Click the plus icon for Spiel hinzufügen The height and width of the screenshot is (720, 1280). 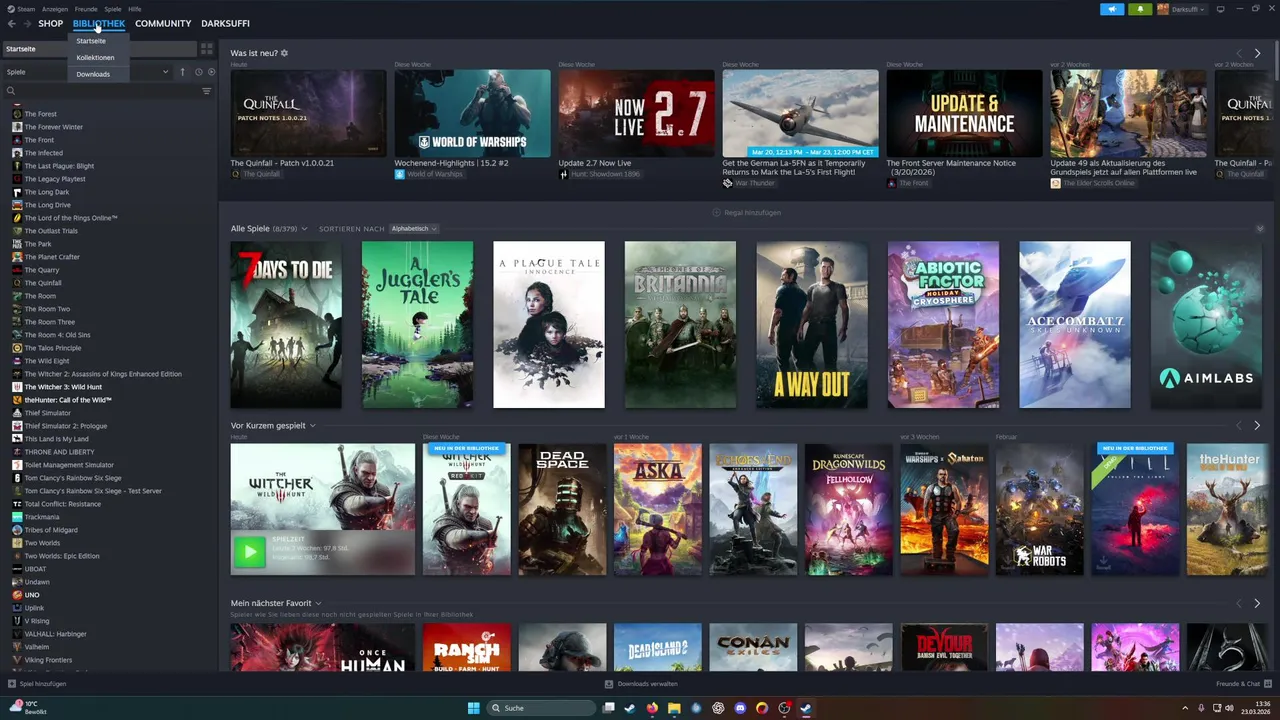click(x=11, y=684)
